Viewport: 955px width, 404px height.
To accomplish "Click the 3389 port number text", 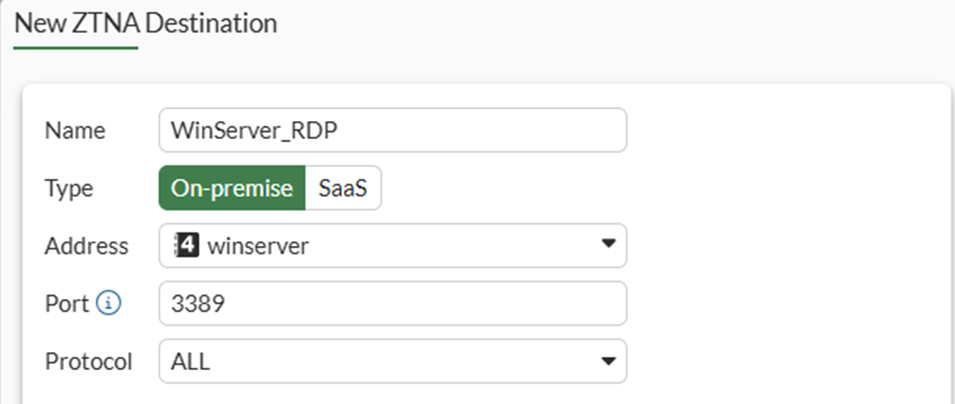I will click(x=197, y=304).
